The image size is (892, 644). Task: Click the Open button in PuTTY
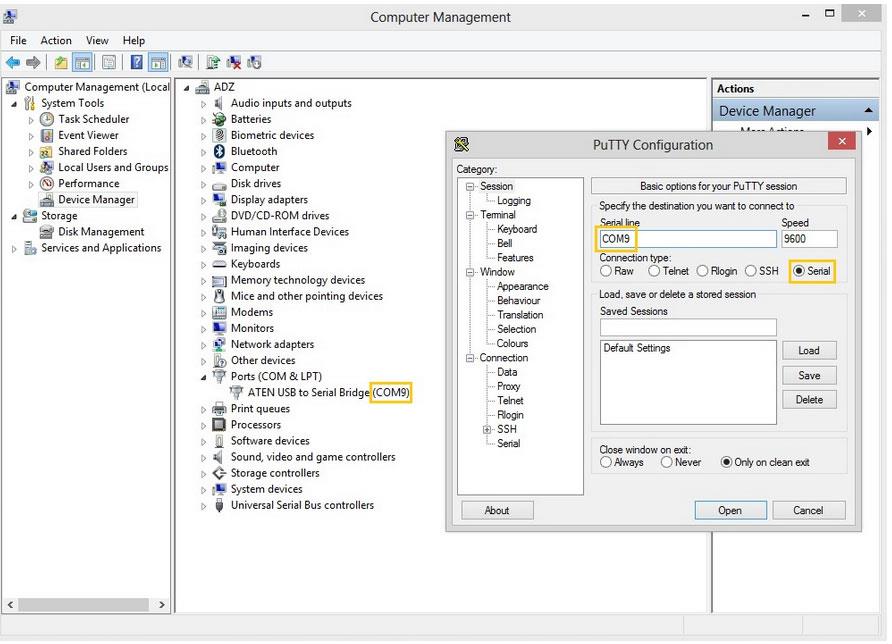point(729,510)
